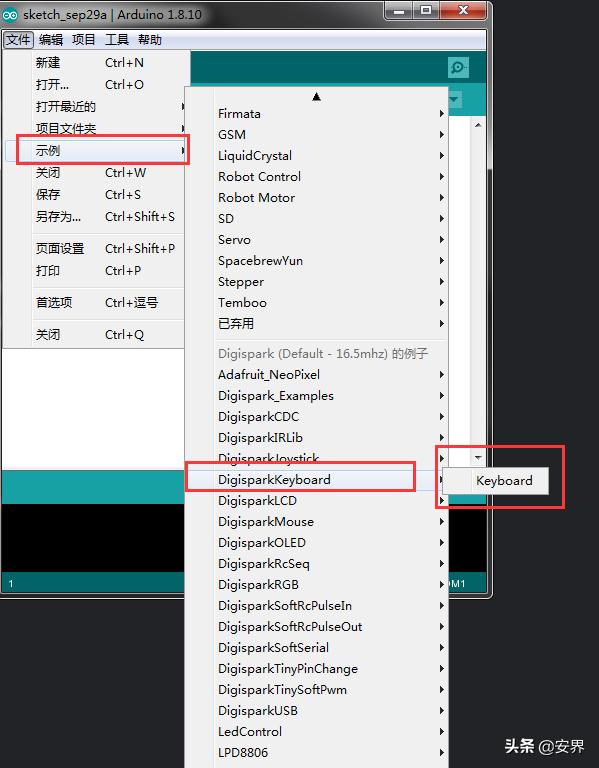Expand Robot Motor examples

[316, 198]
